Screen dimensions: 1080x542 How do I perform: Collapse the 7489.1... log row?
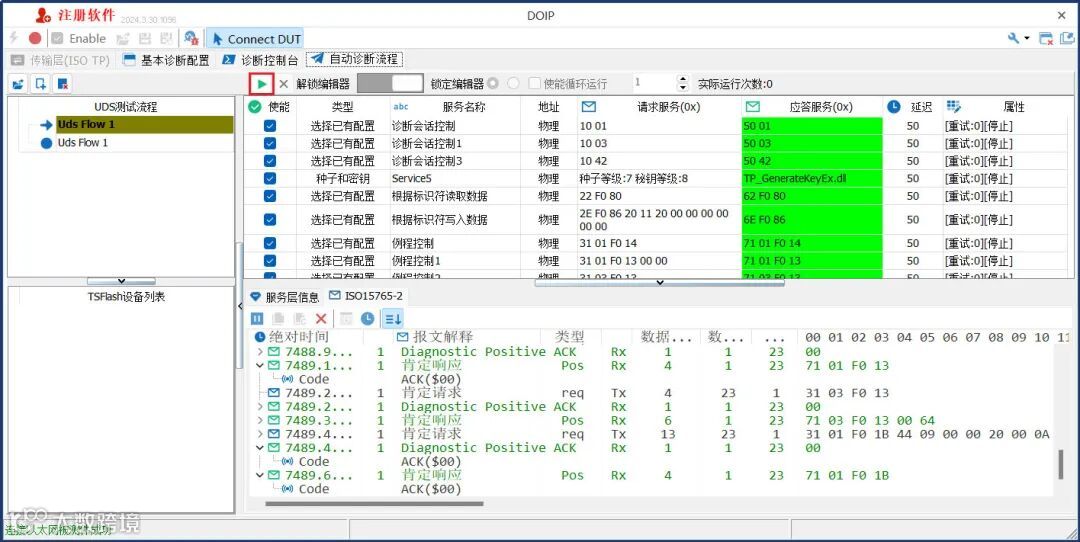point(260,366)
